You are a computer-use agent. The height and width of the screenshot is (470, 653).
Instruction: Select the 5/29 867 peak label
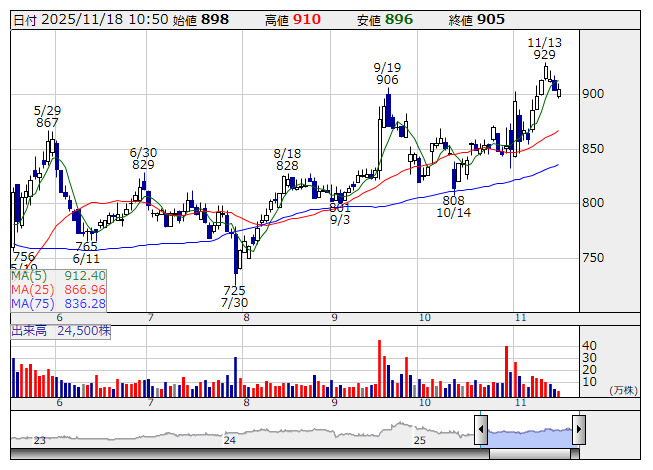point(47,117)
